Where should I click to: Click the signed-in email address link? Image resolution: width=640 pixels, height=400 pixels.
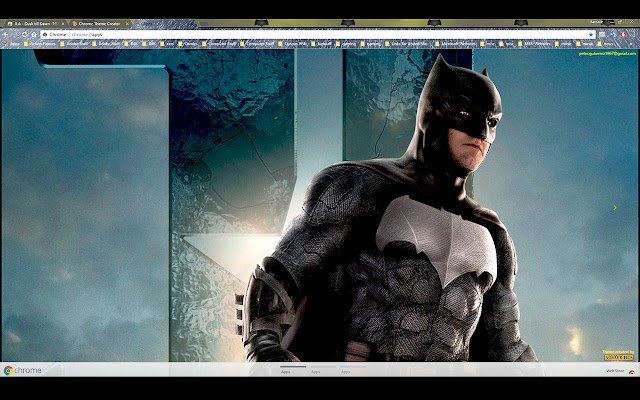pos(607,54)
